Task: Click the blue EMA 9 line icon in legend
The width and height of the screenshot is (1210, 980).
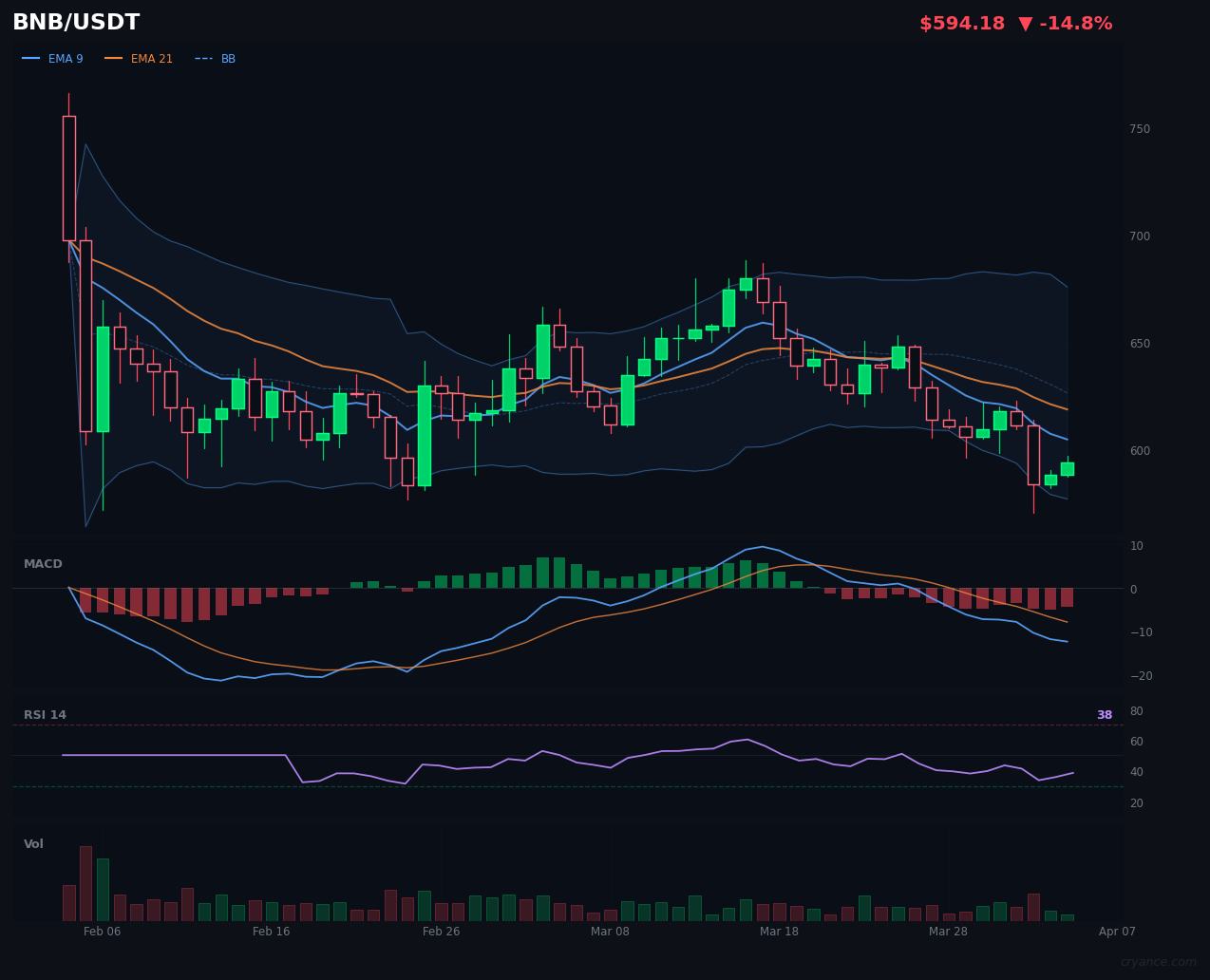Action: [31, 58]
